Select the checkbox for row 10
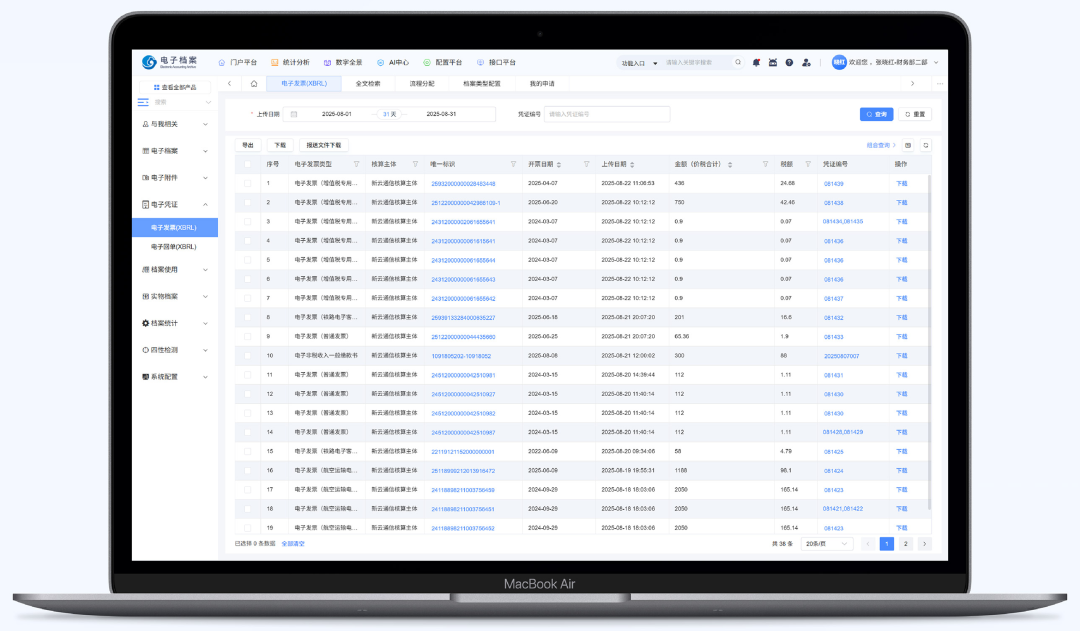 click(248, 356)
